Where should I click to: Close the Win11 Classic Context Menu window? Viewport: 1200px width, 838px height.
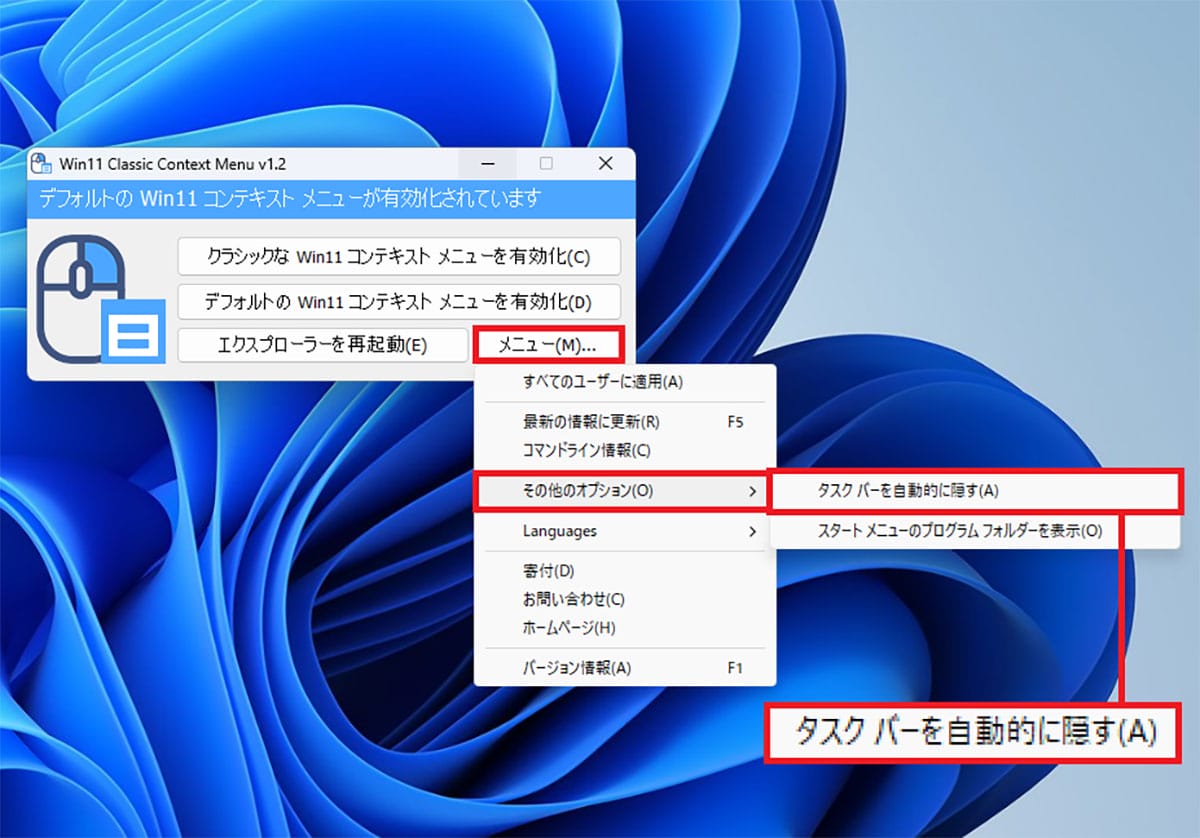pyautogui.click(x=605, y=163)
